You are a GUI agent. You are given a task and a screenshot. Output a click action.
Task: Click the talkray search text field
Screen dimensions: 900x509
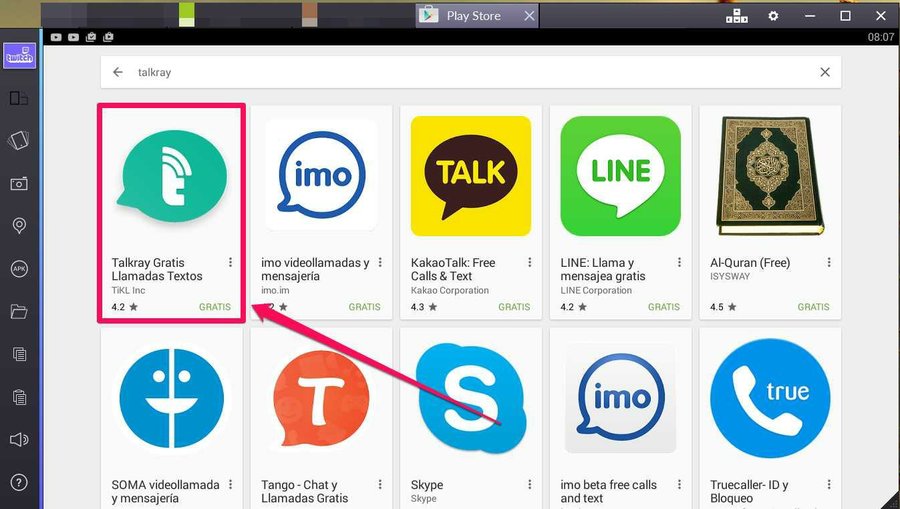click(x=471, y=72)
